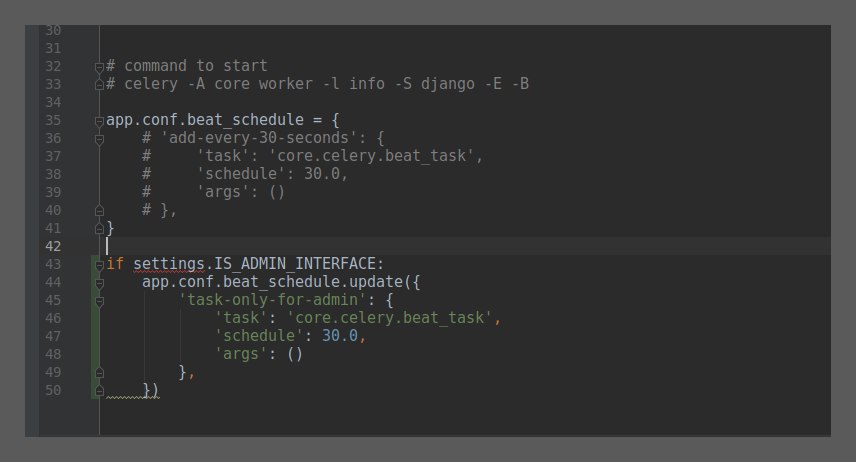Click the commented 'schedule': 30.0 on line 38
This screenshot has height=462, width=856.
coord(272,174)
